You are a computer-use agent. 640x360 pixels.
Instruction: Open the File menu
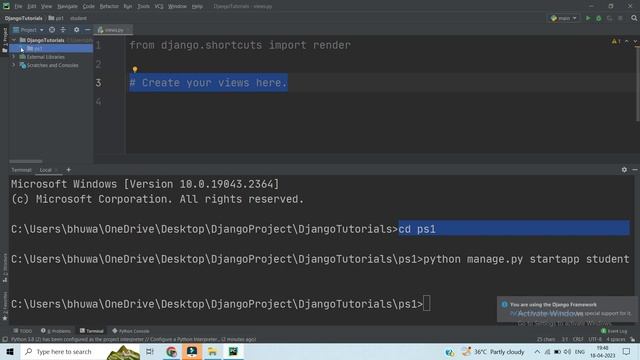pyautogui.click(x=18, y=7)
